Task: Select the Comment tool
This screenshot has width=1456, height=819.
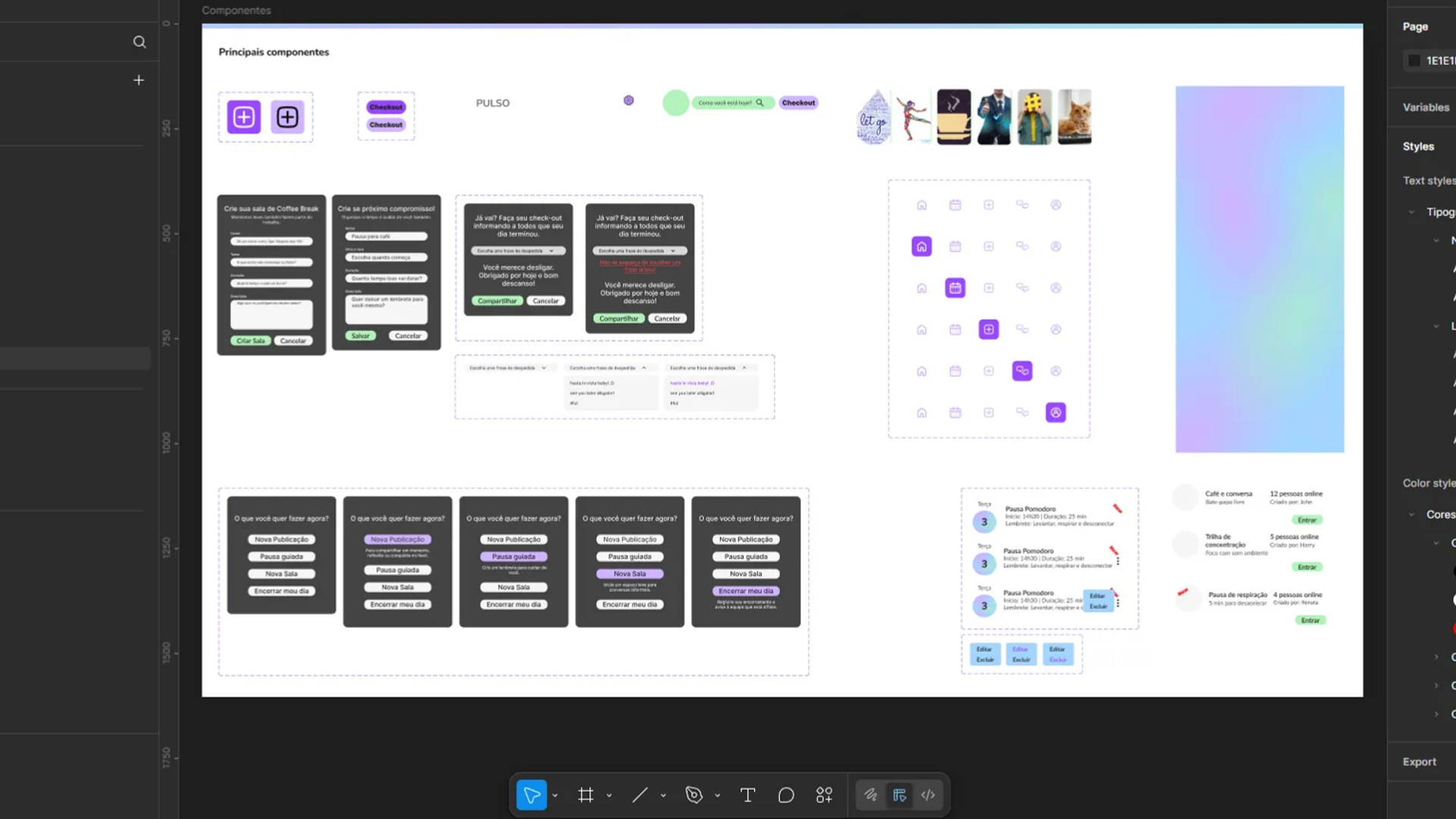Action: pos(786,795)
